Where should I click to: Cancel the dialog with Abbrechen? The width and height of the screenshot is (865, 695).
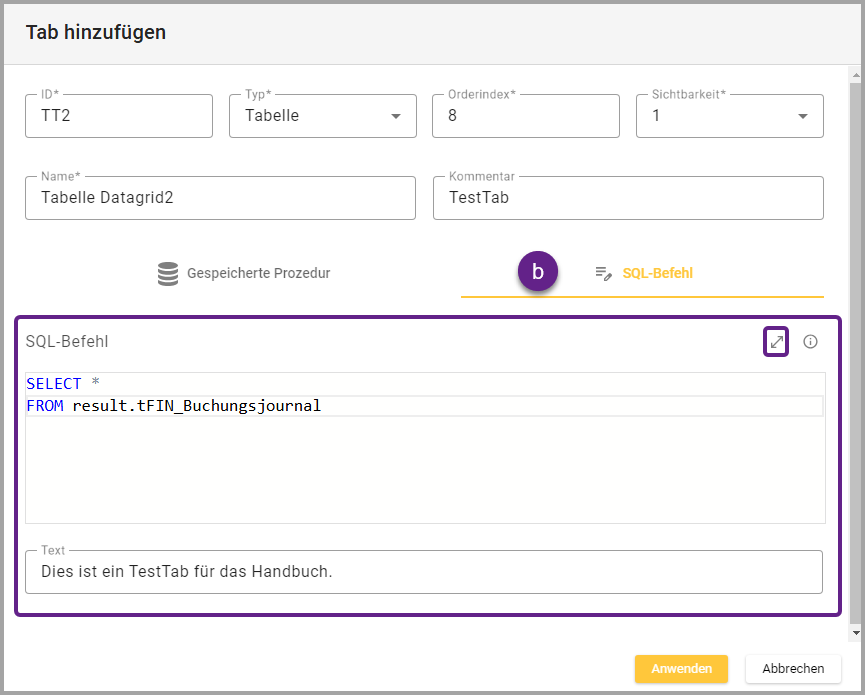[x=793, y=668]
